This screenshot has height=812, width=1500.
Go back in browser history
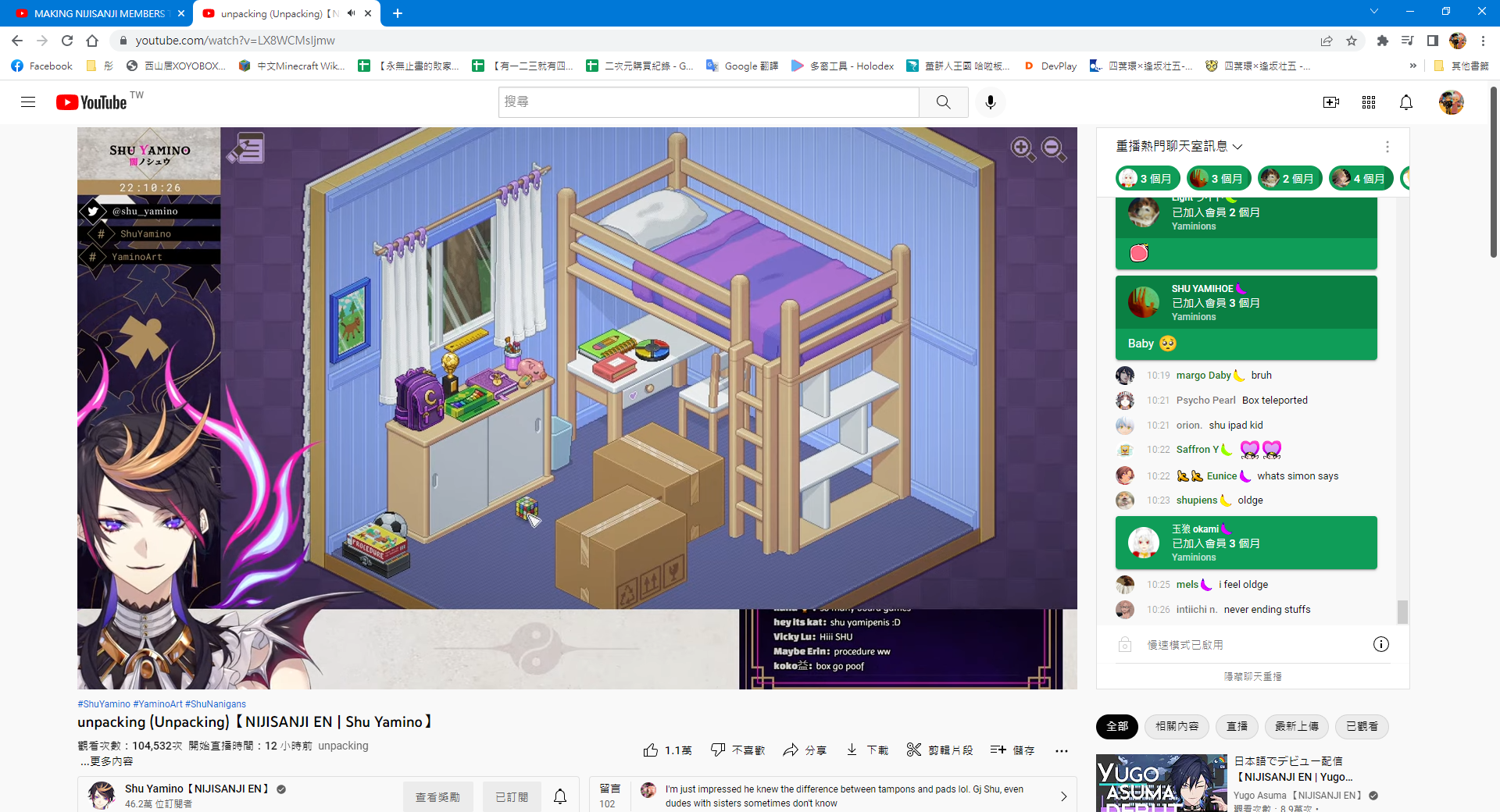pos(17,41)
